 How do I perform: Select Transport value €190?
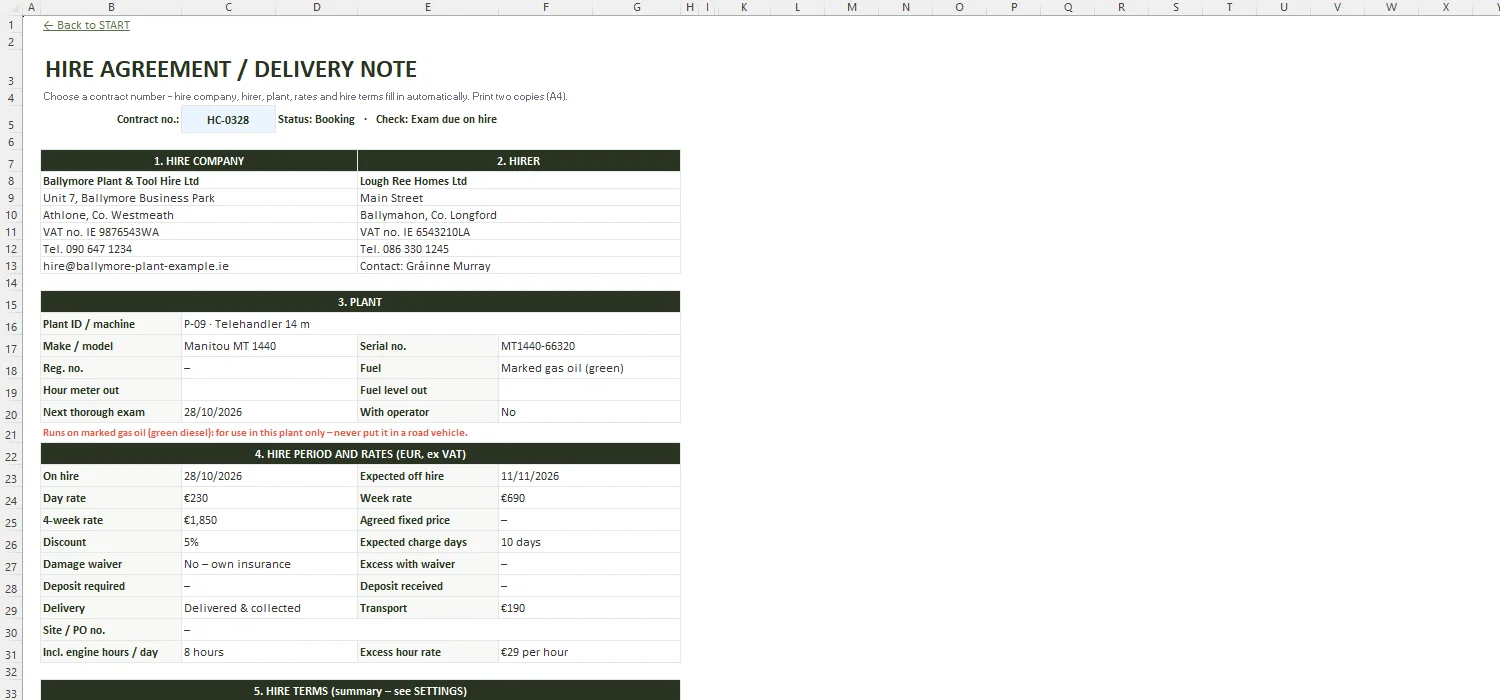(589, 608)
